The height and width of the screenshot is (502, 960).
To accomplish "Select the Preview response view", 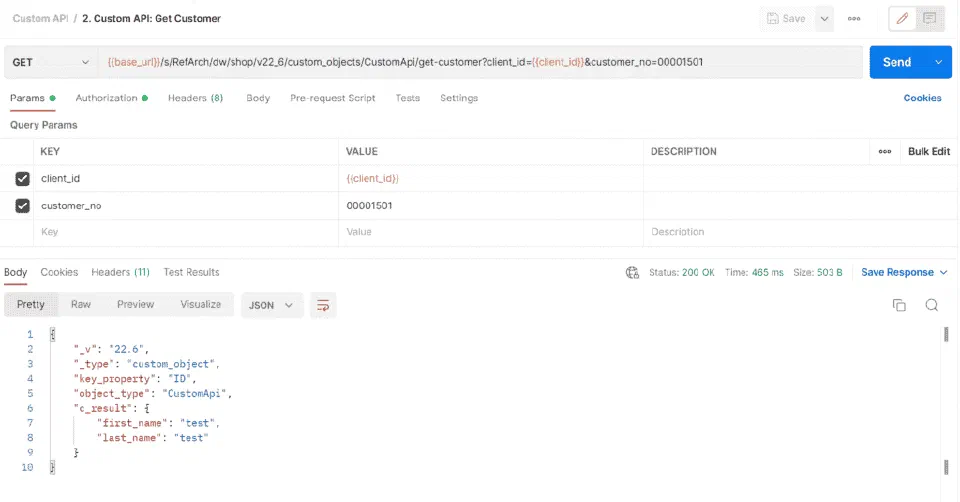I will tap(135, 304).
